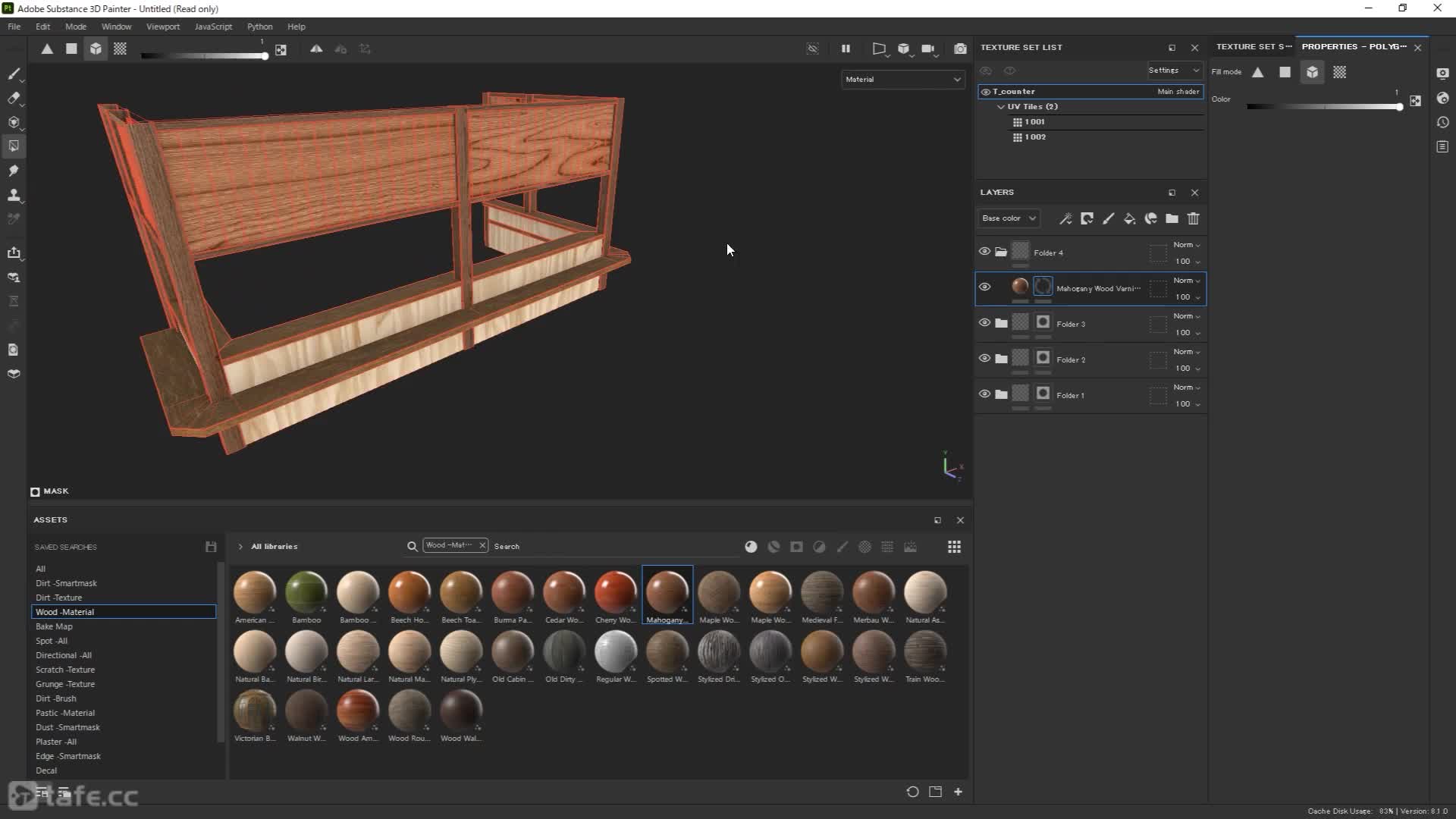This screenshot has width=1456, height=819.
Task: Select the Clone stamp tool
Action: (x=14, y=195)
